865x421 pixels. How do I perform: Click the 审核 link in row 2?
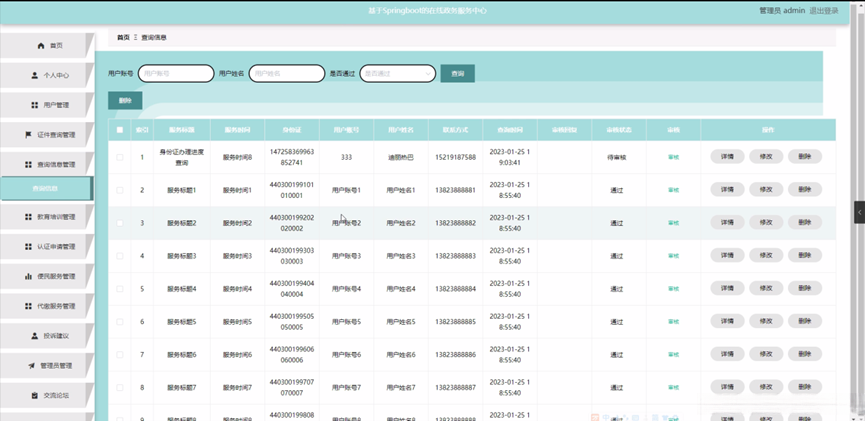[x=673, y=190]
